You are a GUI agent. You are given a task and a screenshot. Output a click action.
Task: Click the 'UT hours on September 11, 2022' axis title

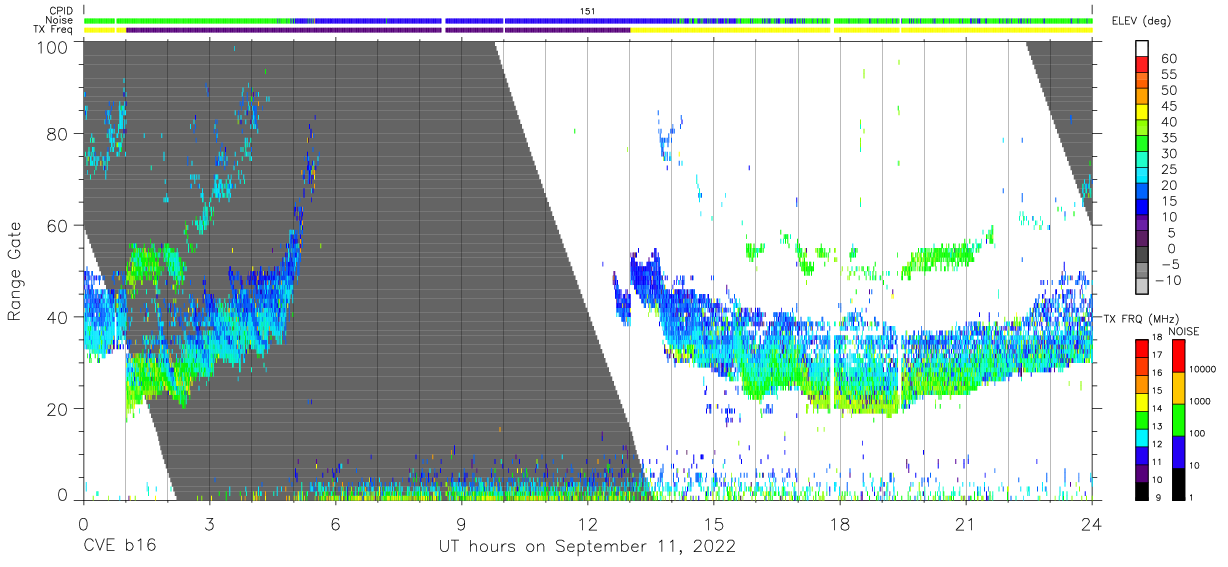click(587, 547)
